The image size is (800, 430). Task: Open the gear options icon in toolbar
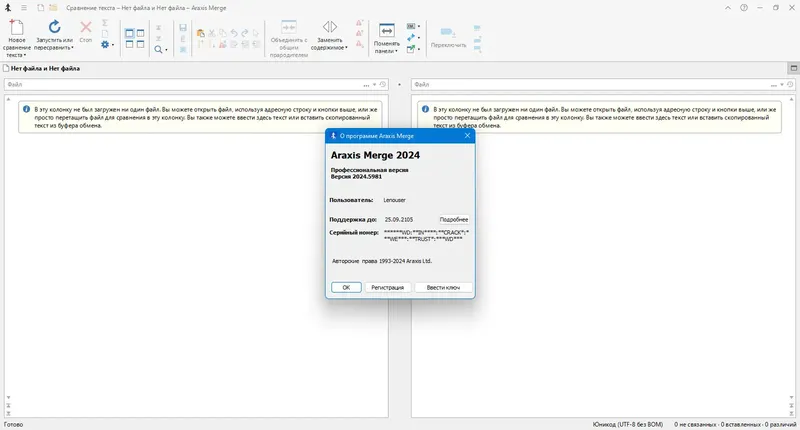coord(105,45)
